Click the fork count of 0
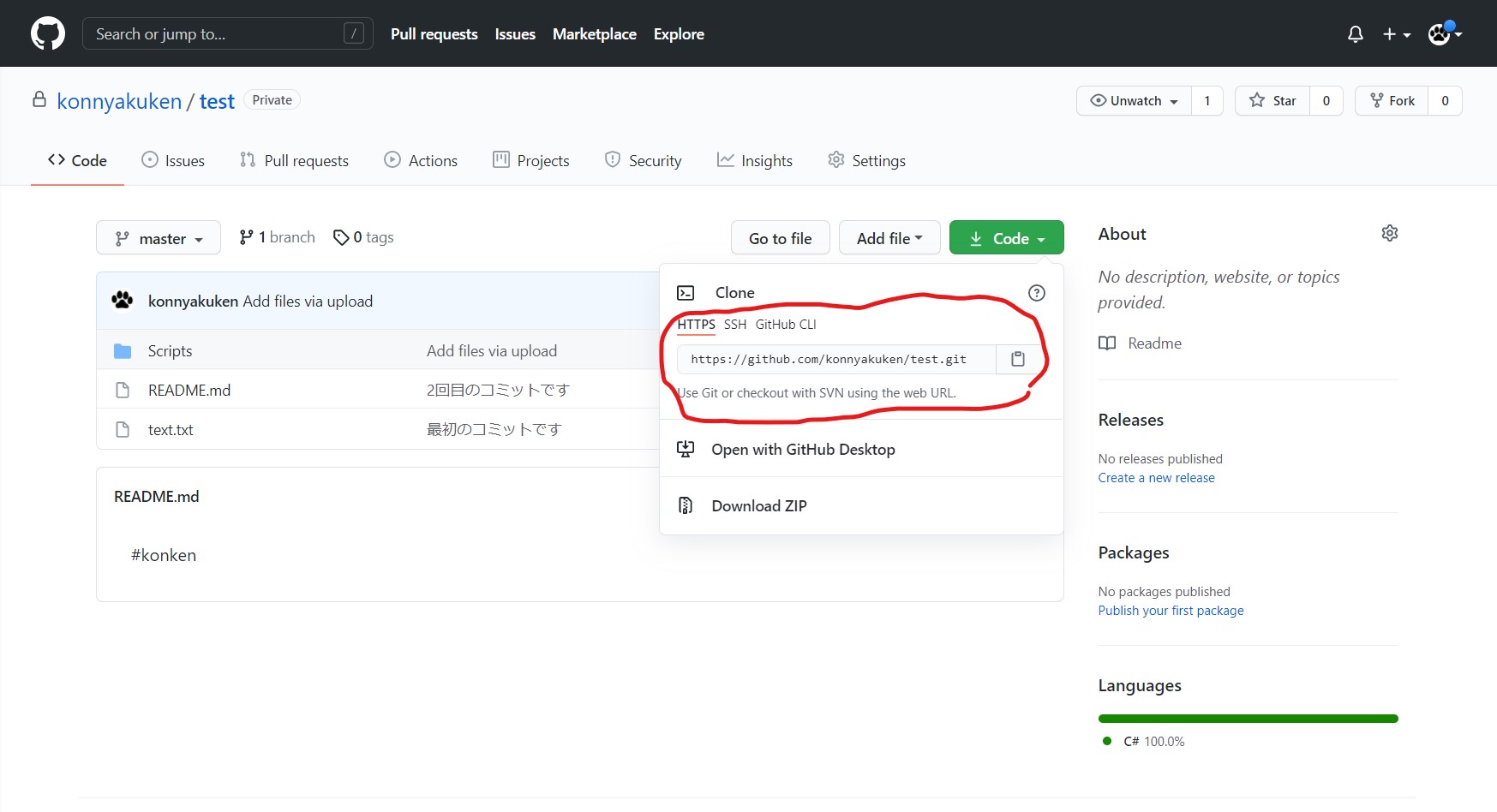 1445,100
